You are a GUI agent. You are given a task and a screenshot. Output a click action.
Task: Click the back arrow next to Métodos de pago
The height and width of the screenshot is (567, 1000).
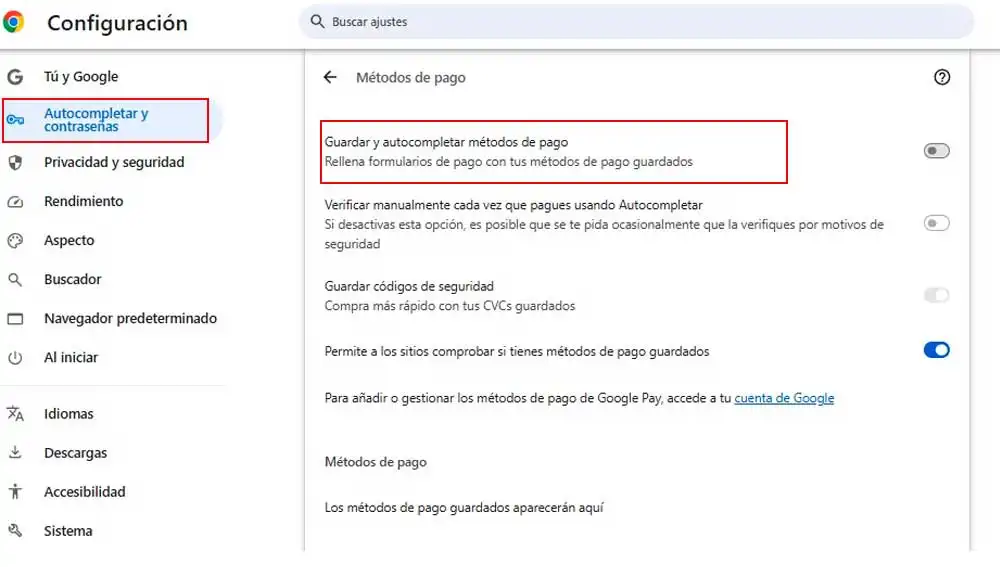[330, 77]
